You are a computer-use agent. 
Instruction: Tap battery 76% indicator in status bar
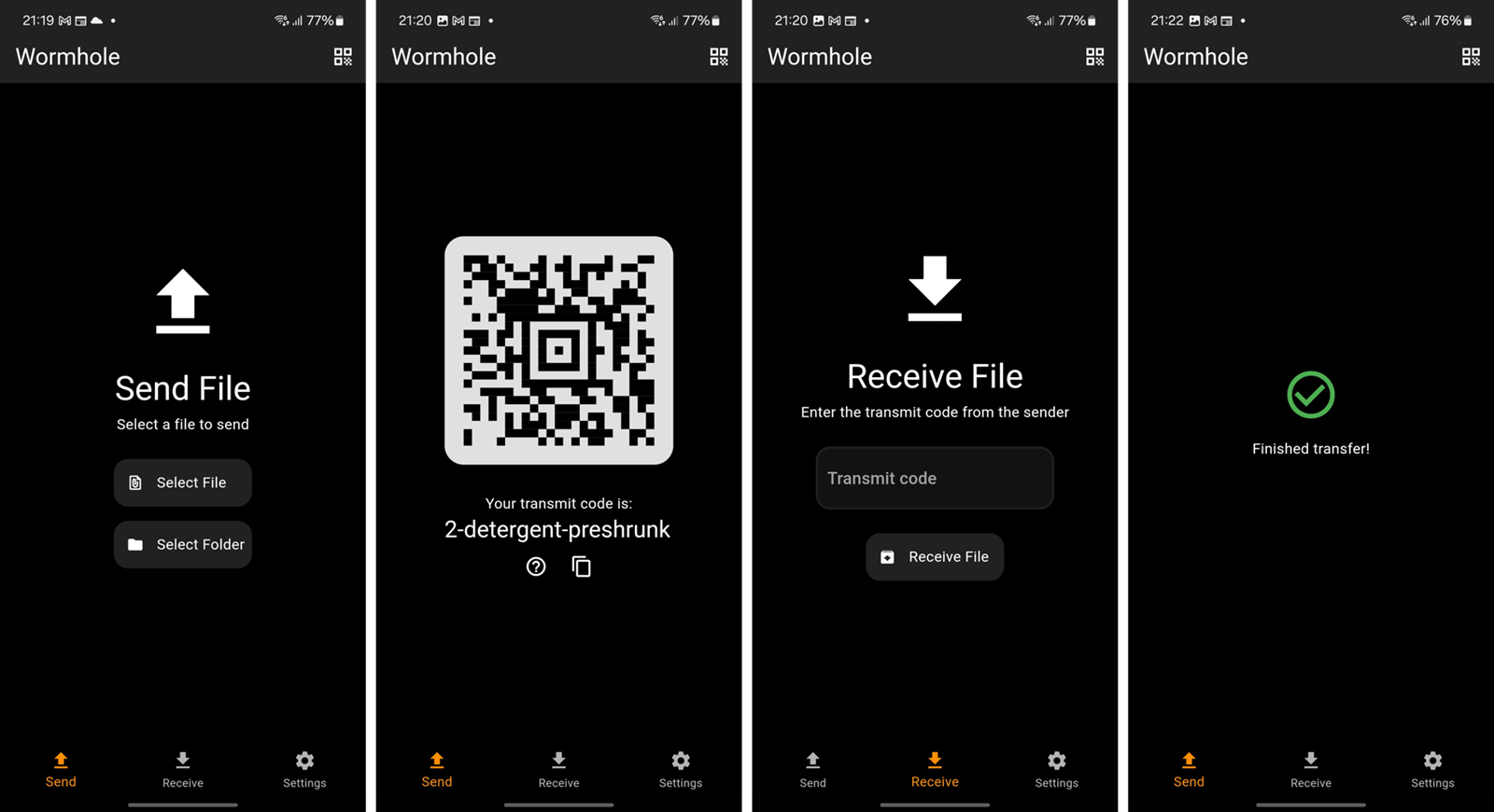pyautogui.click(x=1453, y=21)
